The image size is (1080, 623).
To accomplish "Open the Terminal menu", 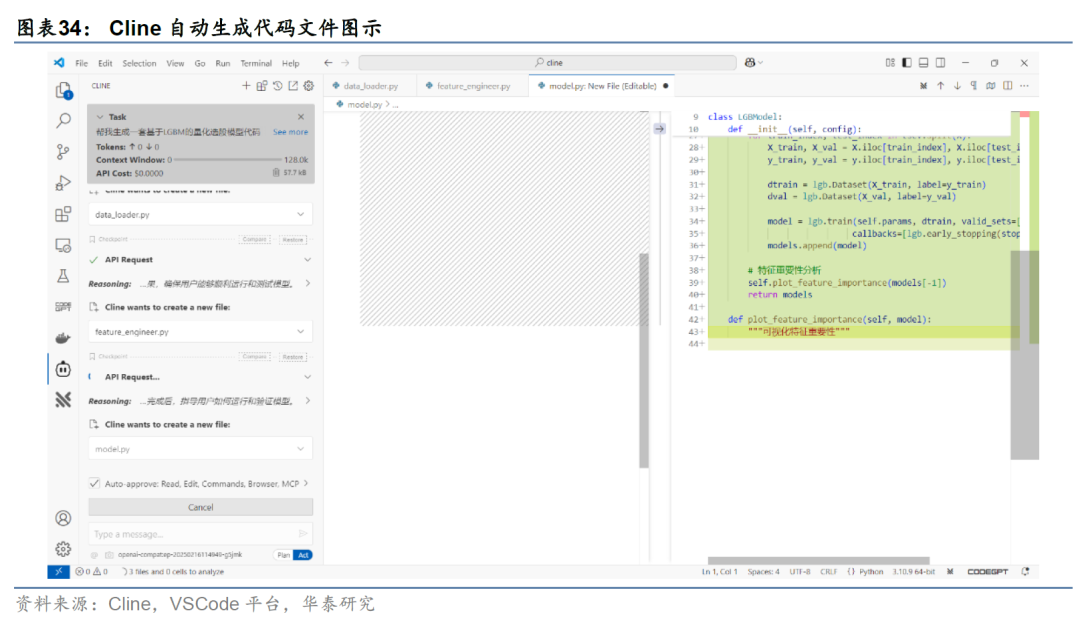I will pyautogui.click(x=256, y=63).
